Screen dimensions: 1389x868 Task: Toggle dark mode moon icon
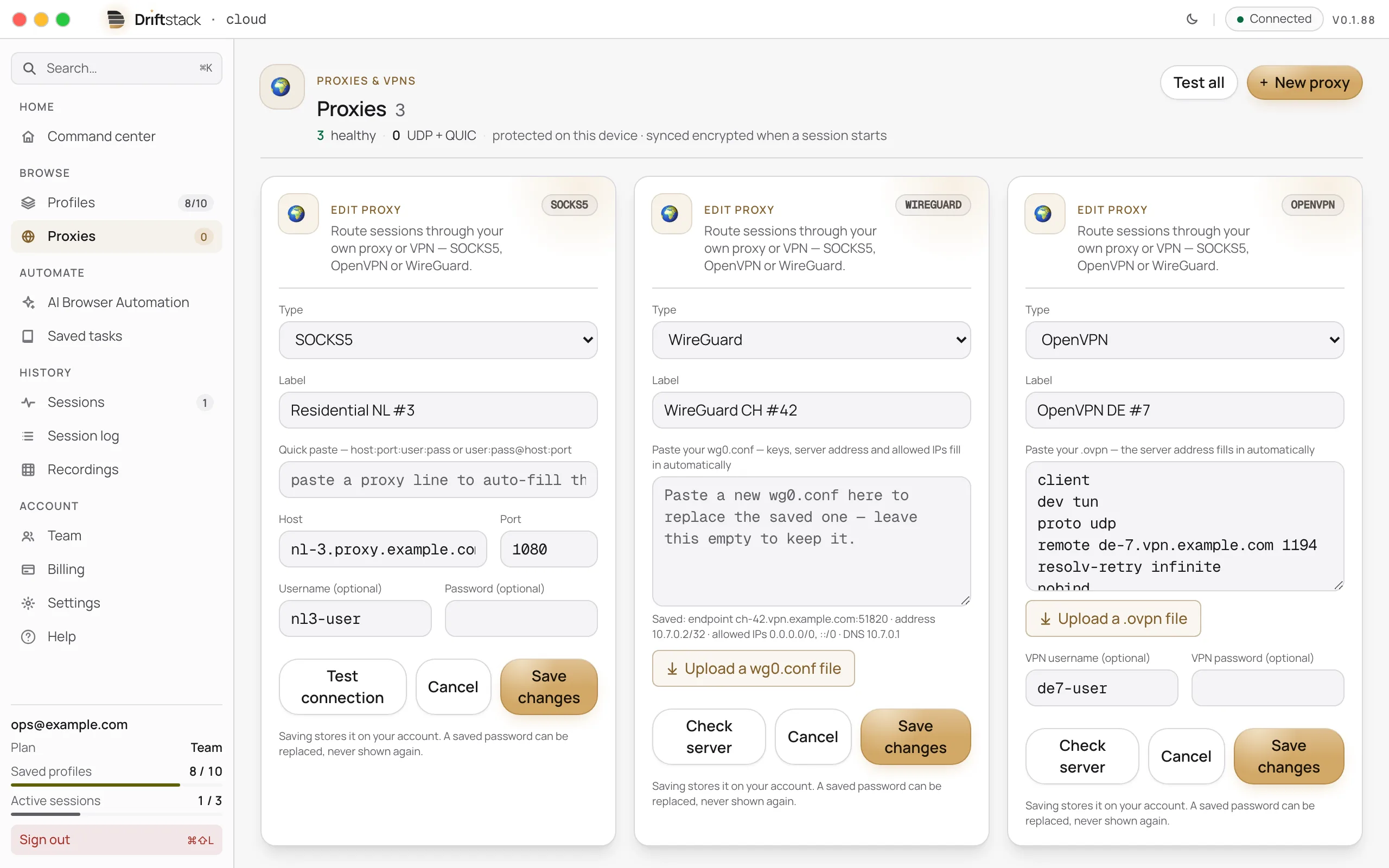pos(1192,19)
